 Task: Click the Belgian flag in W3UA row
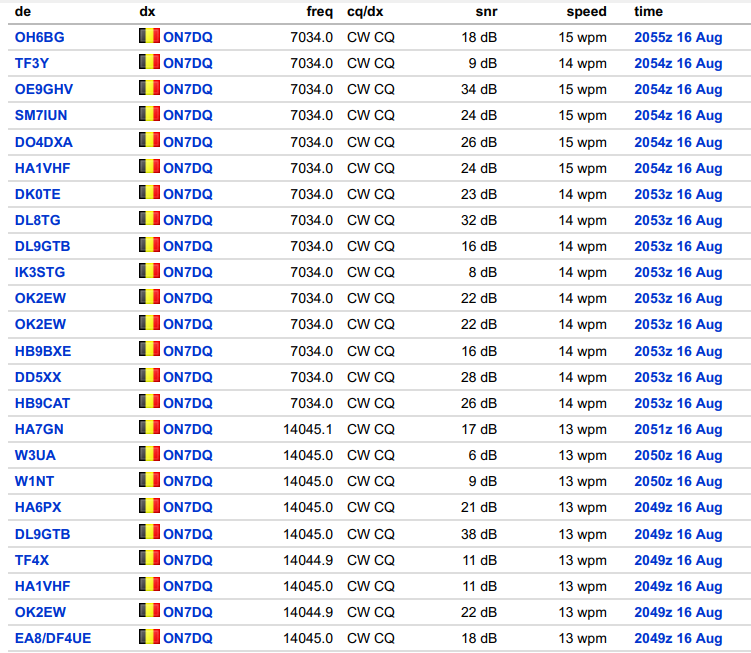coord(149,453)
